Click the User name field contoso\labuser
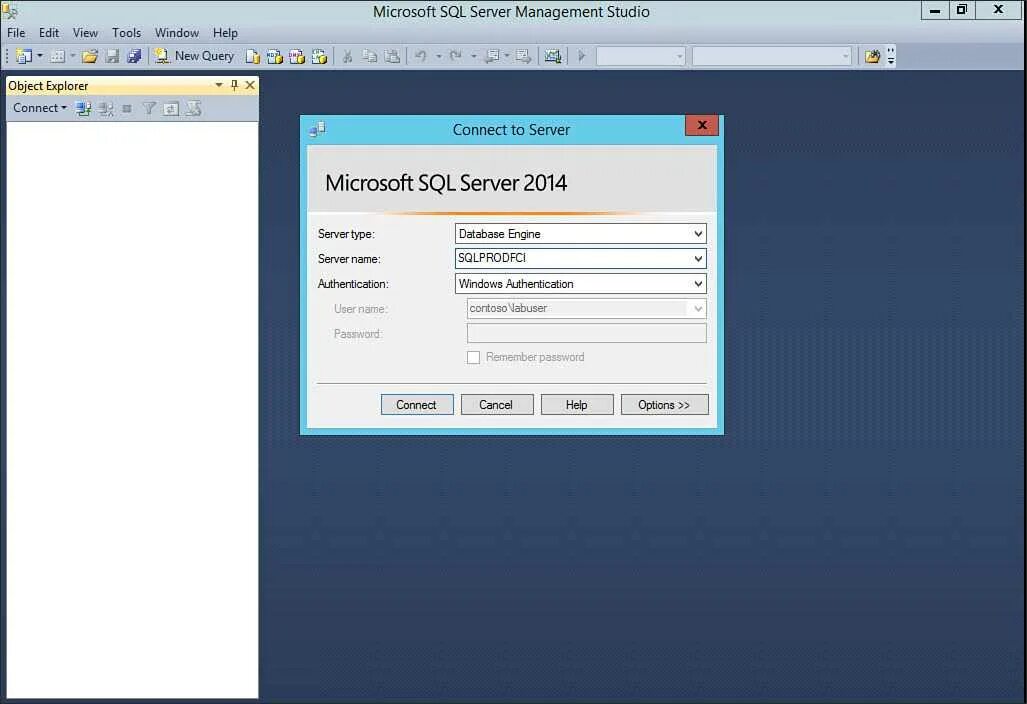The height and width of the screenshot is (704, 1027). pos(586,308)
